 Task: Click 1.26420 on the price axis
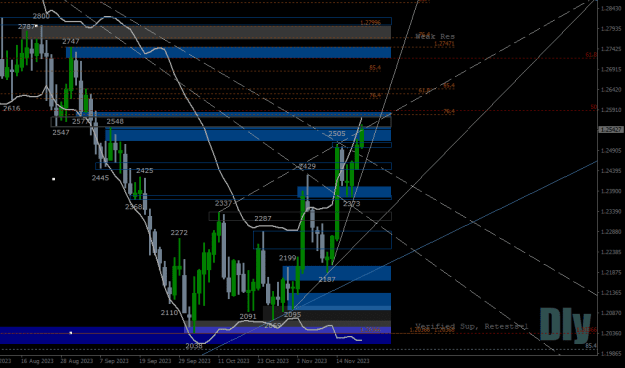click(612, 89)
